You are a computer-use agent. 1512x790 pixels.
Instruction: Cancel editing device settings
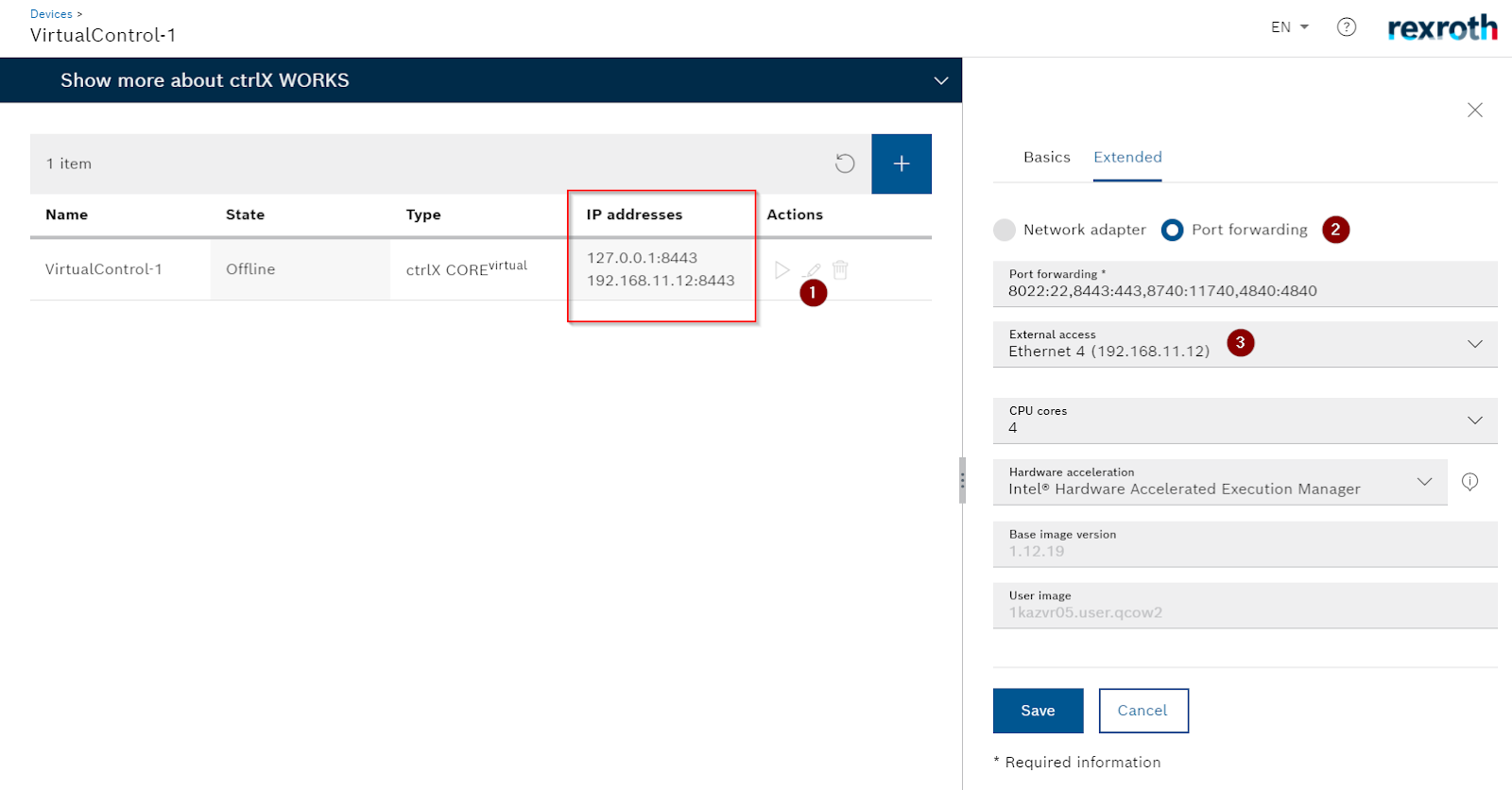[1143, 711]
